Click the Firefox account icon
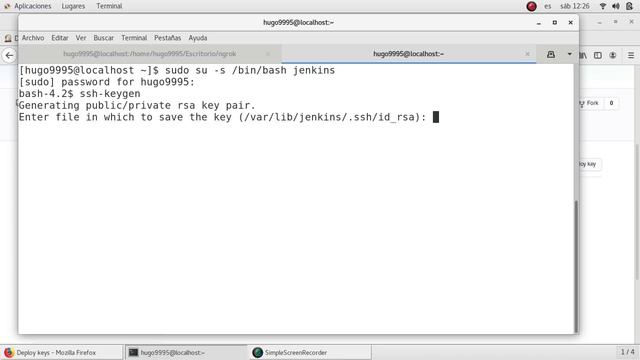The image size is (640, 360). tap(613, 55)
